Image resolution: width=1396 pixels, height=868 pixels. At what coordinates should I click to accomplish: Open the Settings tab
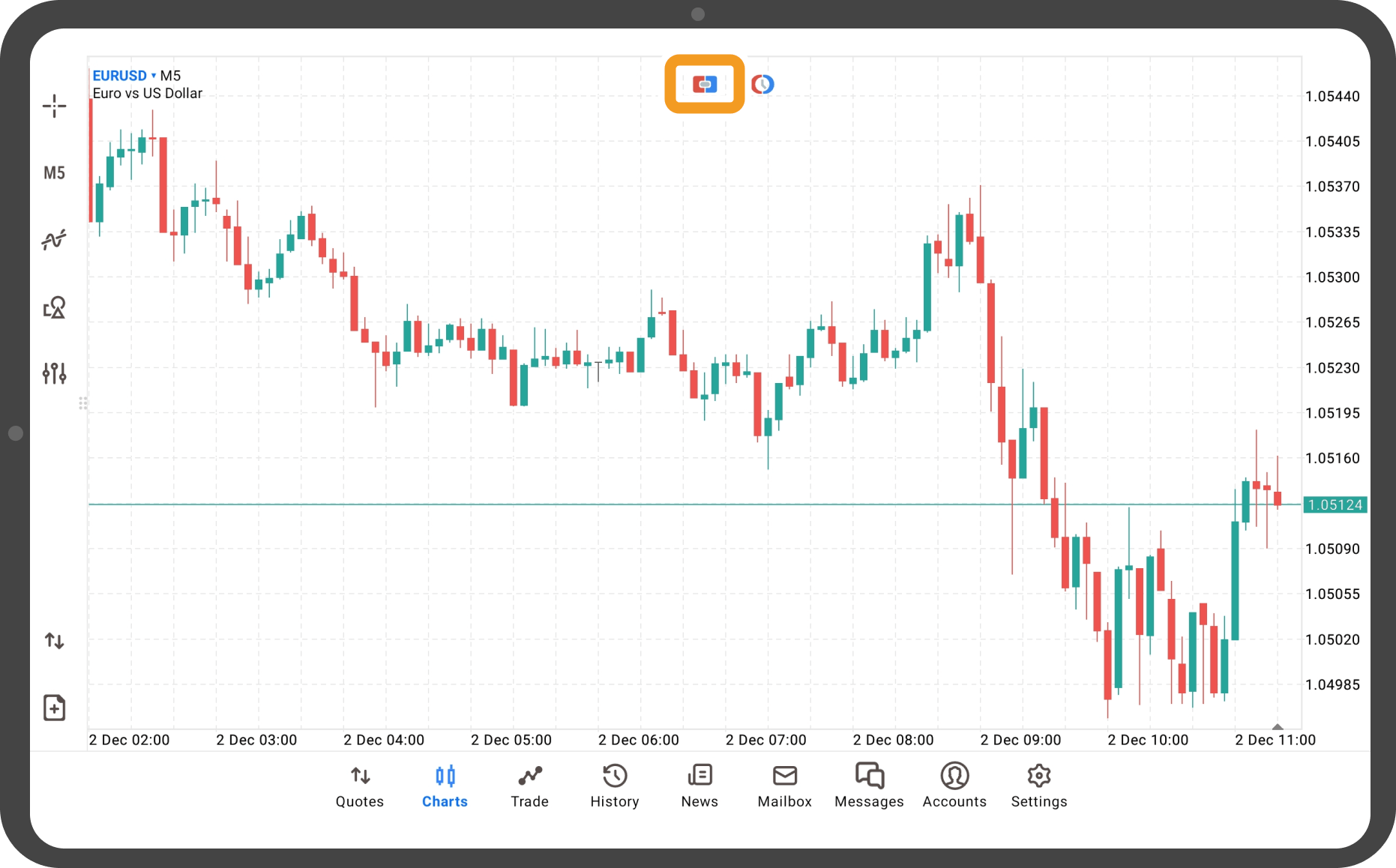click(x=1039, y=786)
